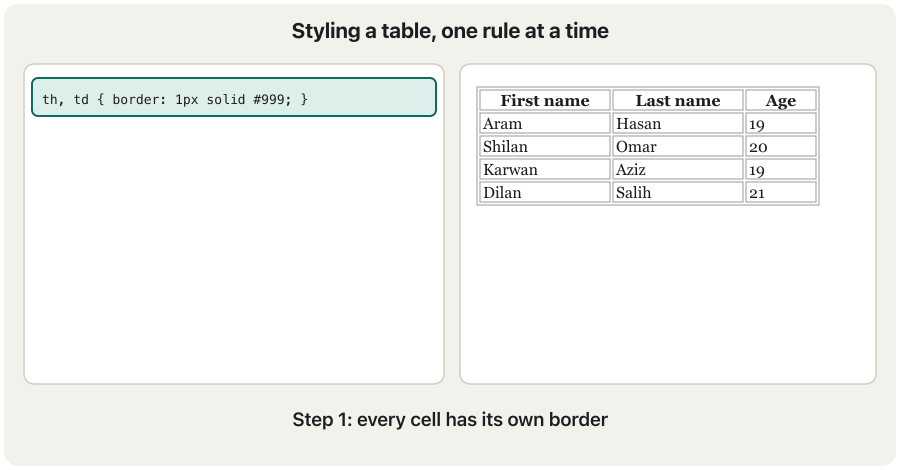900x470 pixels.
Task: Select the cell 'Karwan'
Action: (x=545, y=169)
